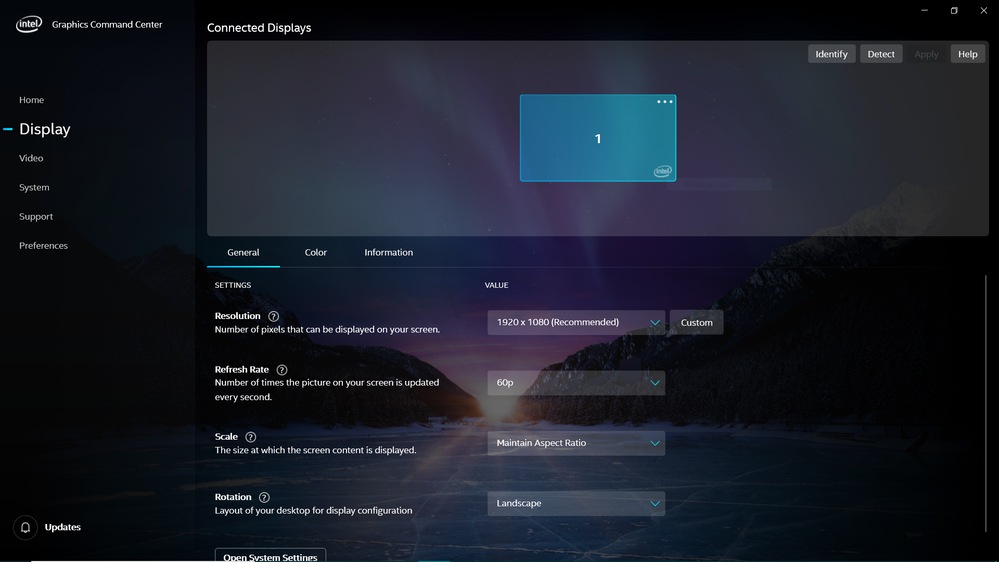Go to Home in the sidebar

point(31,100)
